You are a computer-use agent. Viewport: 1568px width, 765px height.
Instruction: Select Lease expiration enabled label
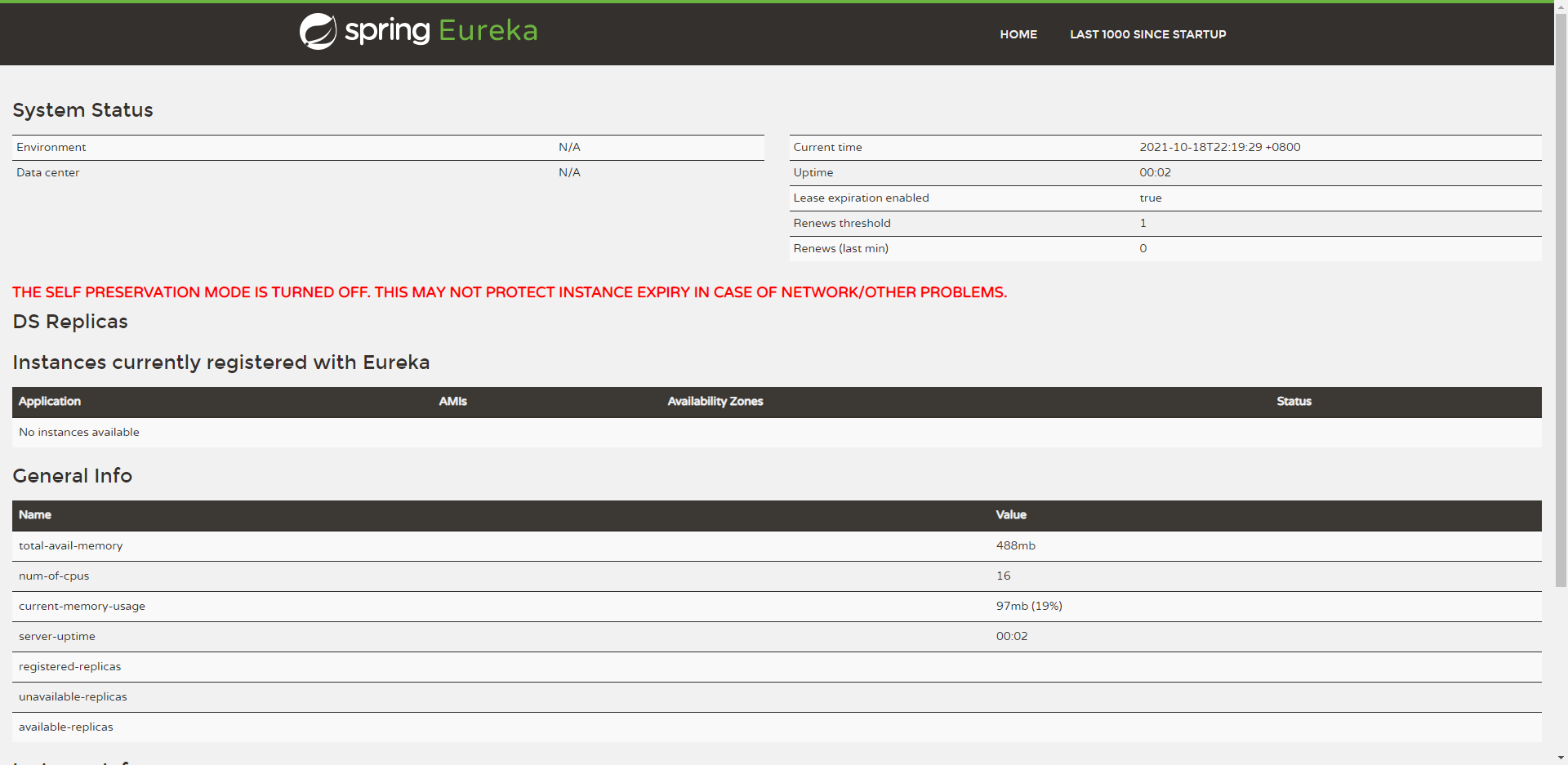point(861,198)
